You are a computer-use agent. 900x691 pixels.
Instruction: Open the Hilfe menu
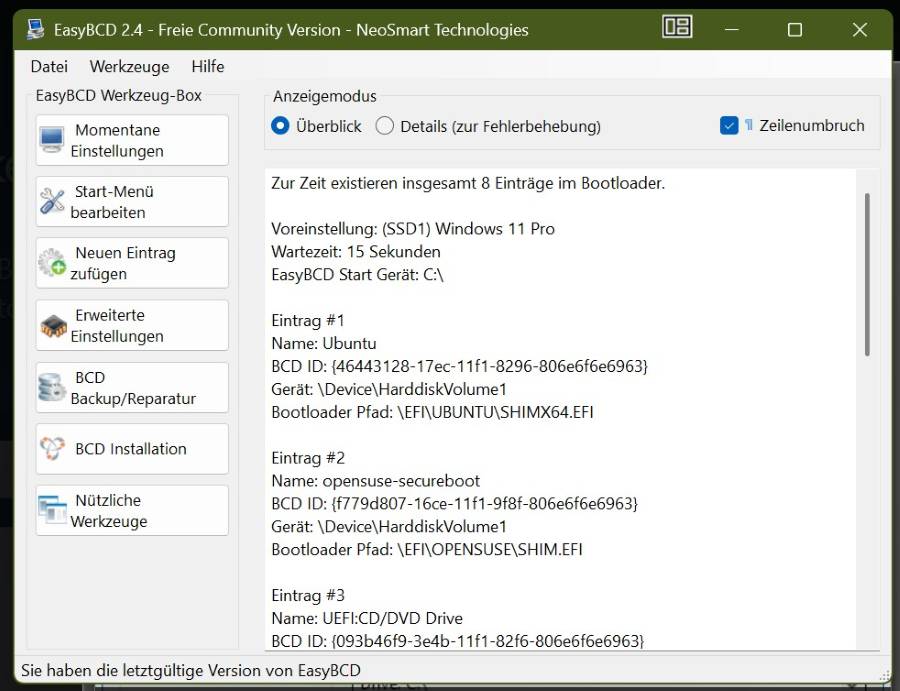[x=208, y=67]
